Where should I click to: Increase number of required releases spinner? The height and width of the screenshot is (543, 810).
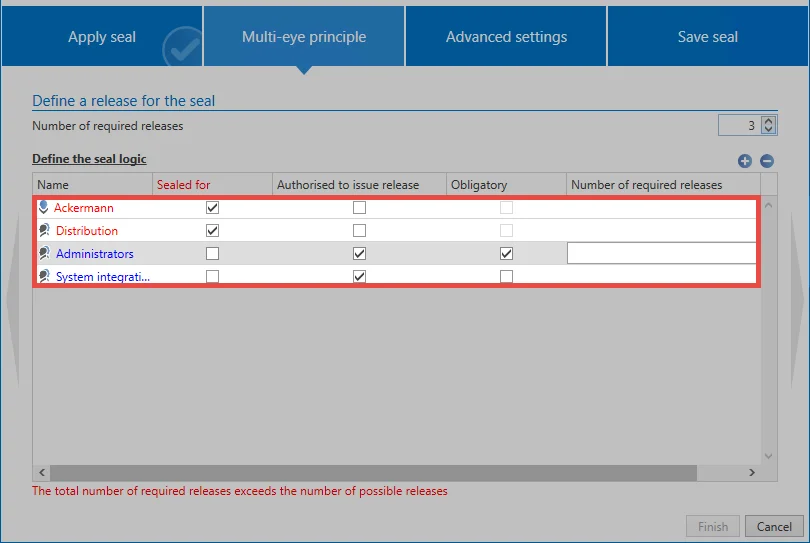click(x=769, y=121)
